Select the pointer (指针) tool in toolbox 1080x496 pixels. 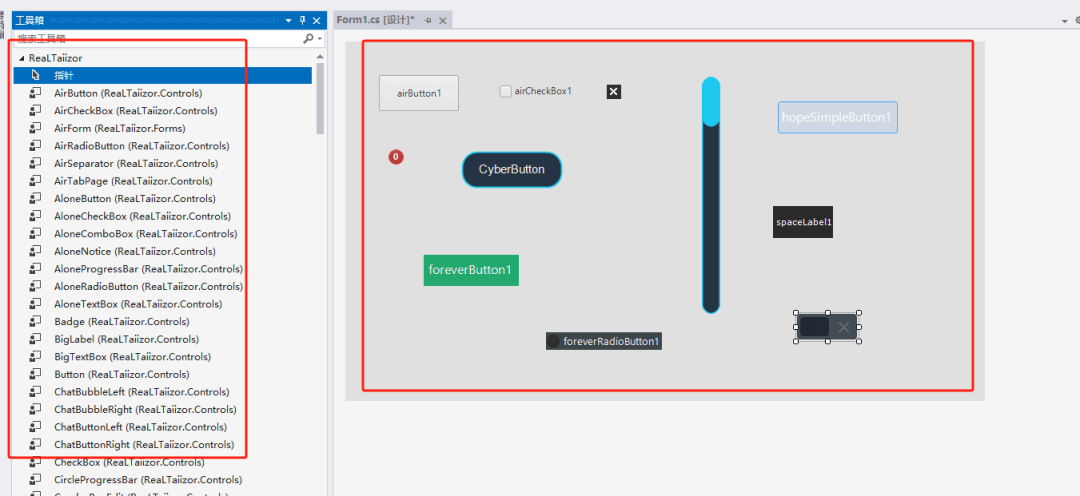click(x=63, y=76)
